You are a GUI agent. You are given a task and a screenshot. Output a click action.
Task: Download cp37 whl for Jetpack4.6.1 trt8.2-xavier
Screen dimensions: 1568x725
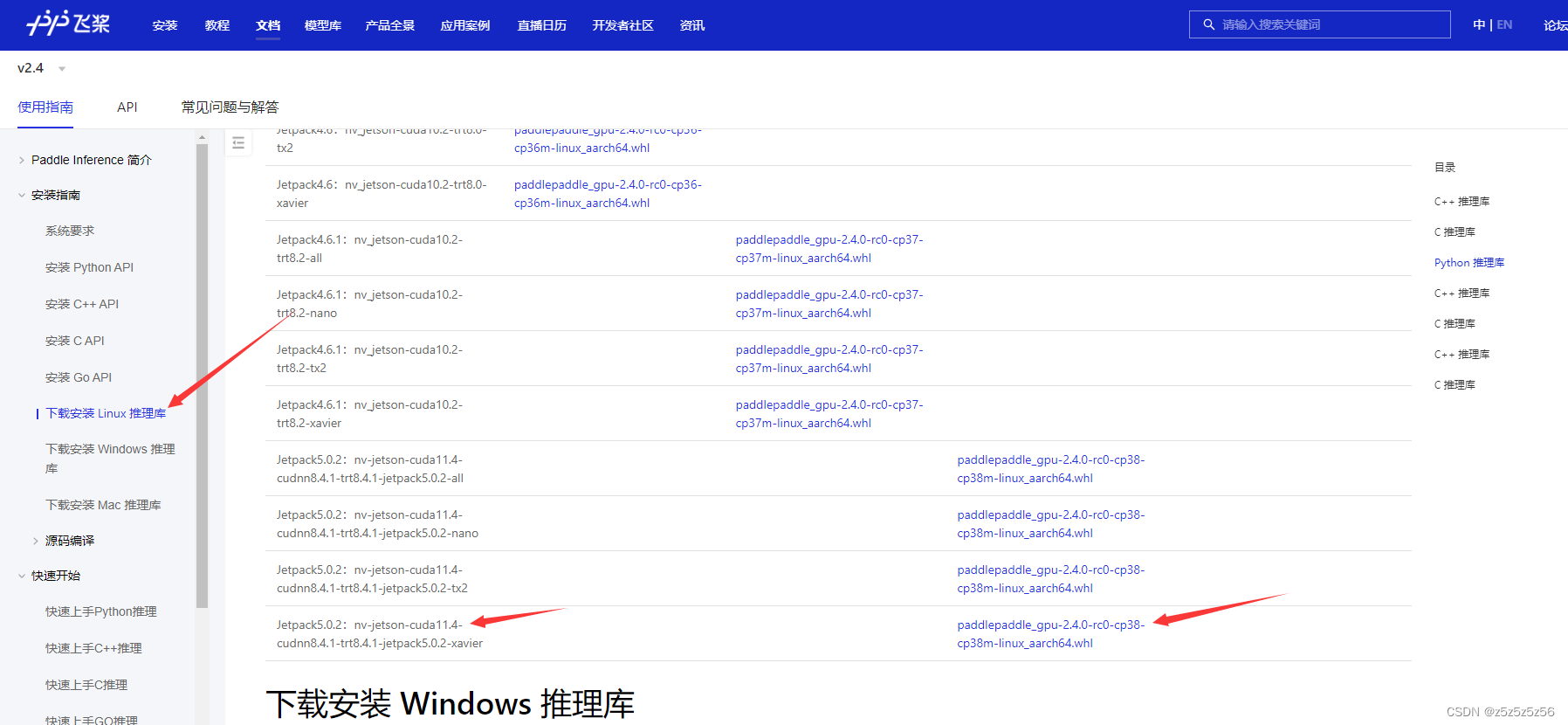point(829,414)
